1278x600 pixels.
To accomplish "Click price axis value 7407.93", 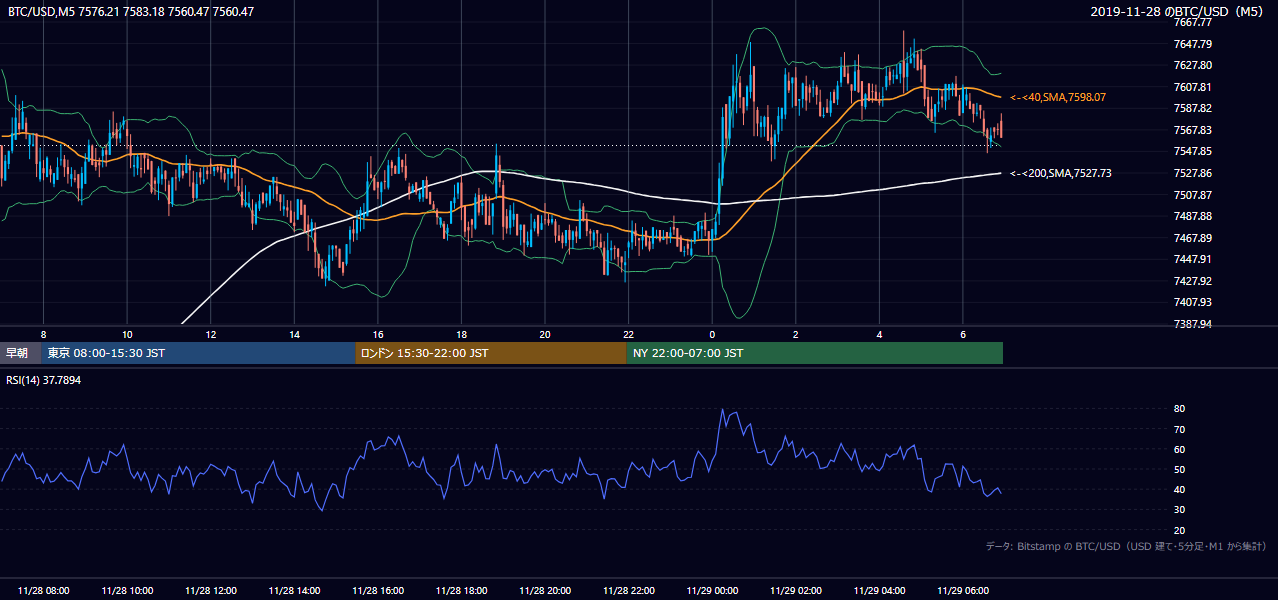I will (x=1193, y=302).
